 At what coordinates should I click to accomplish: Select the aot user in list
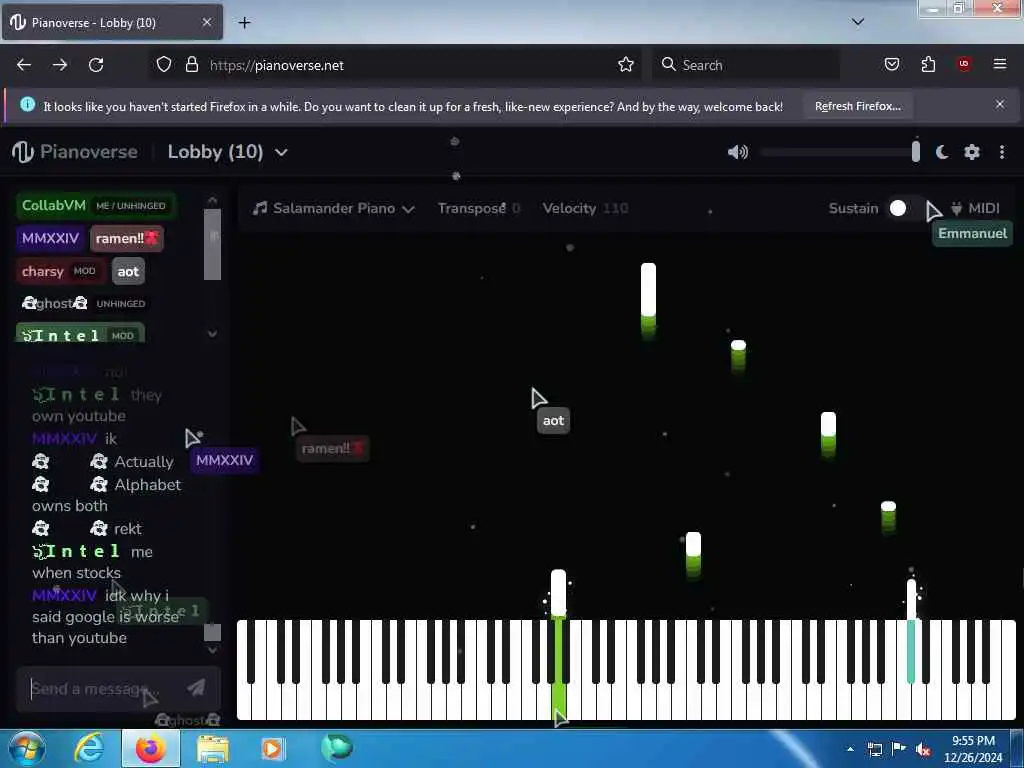coord(128,271)
